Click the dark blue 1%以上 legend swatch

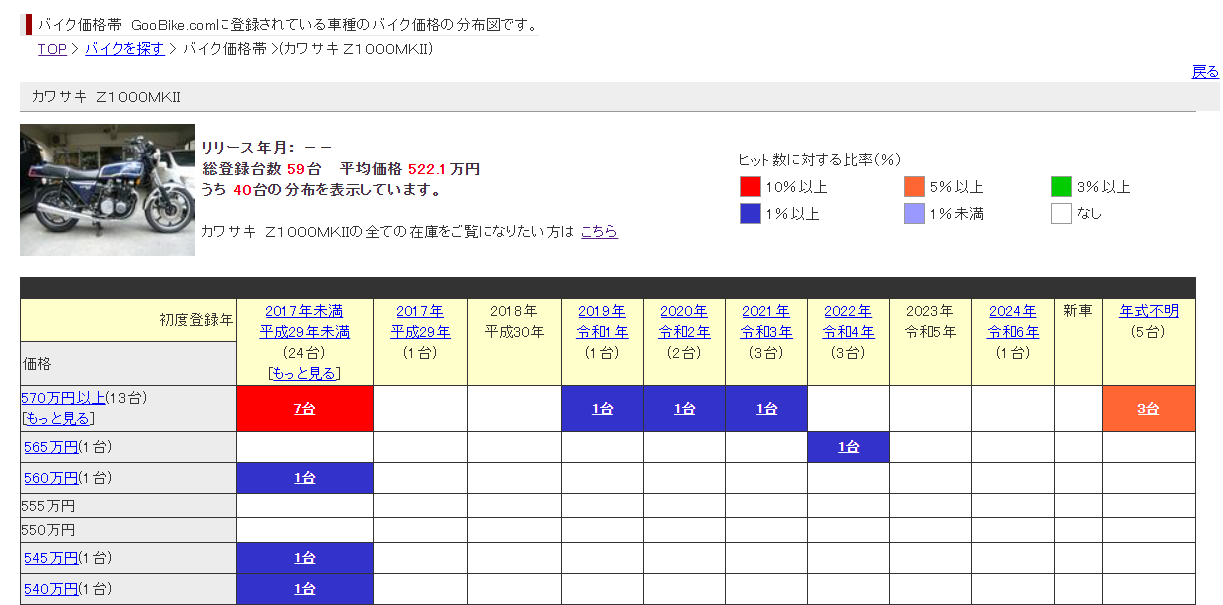click(x=750, y=213)
